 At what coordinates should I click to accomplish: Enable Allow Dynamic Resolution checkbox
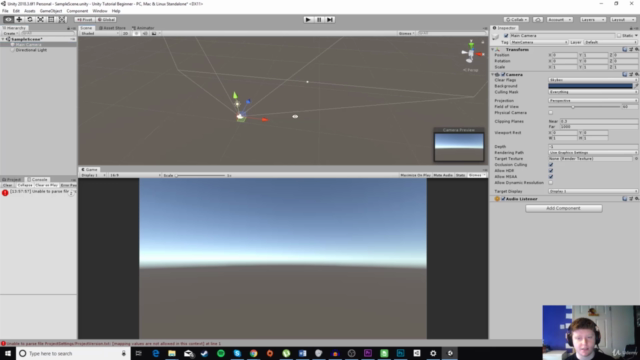(x=551, y=183)
